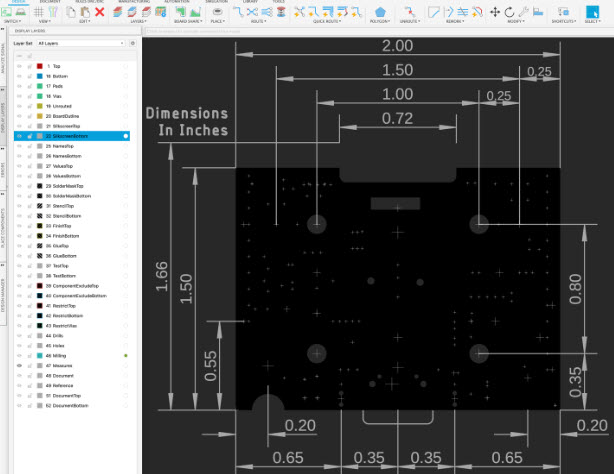This screenshot has width=614, height=474.
Task: Click the red via placement icon
Action: tap(281, 12)
